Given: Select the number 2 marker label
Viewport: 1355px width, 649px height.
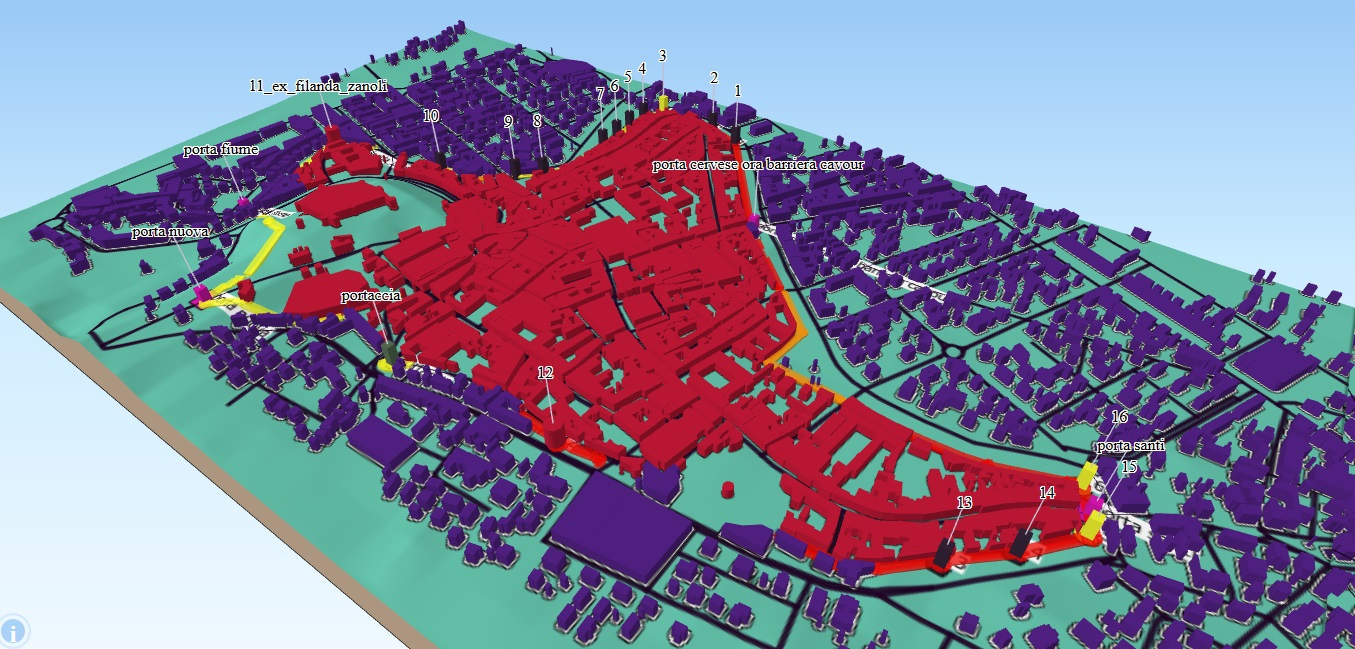Looking at the screenshot, I should [x=714, y=78].
